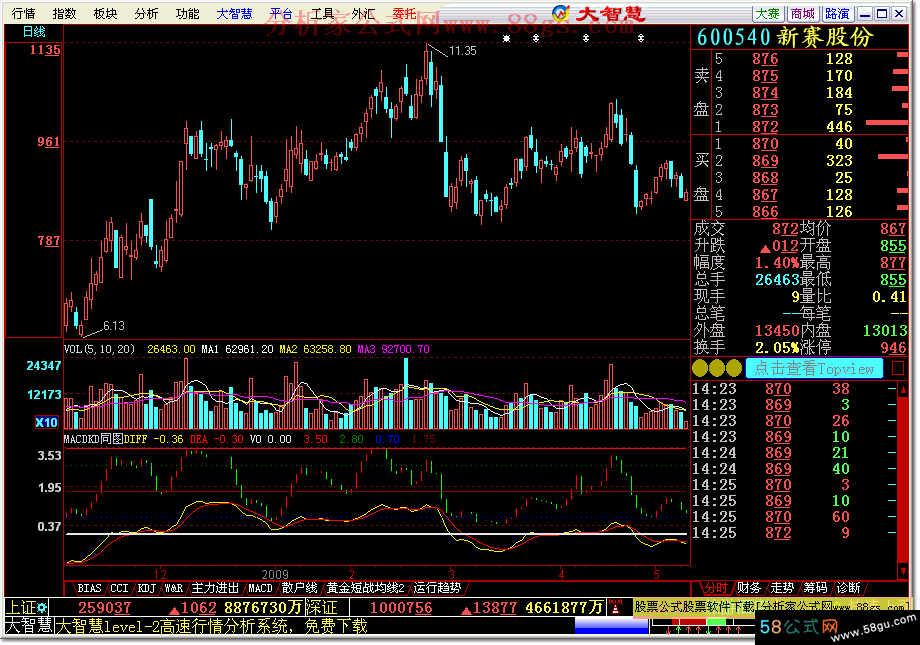Click the buy-5 price 866

pyautogui.click(x=765, y=212)
